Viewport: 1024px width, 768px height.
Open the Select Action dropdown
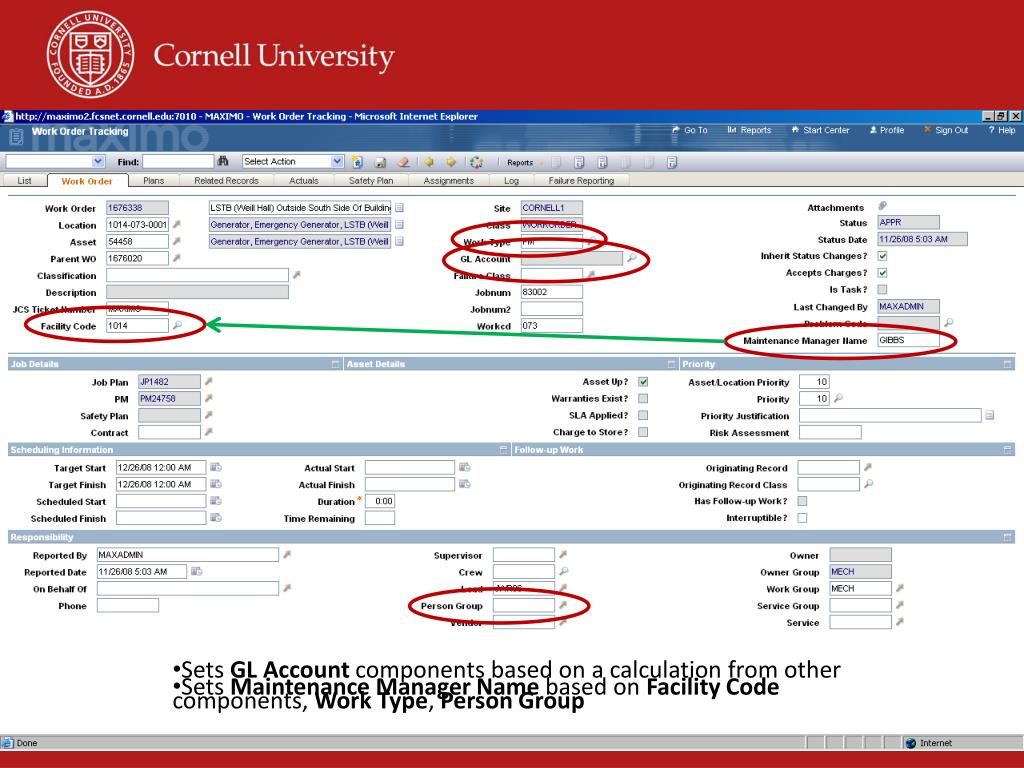337,161
